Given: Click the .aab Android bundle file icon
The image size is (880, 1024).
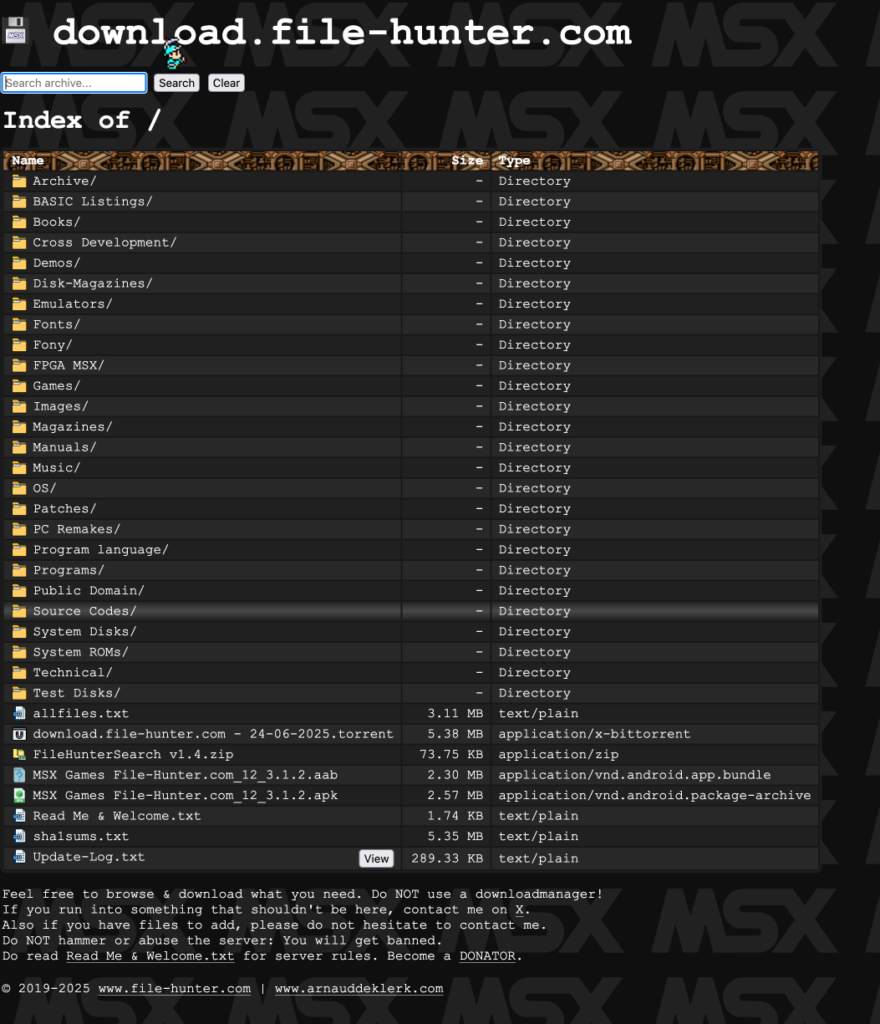Looking at the screenshot, I should [x=19, y=775].
